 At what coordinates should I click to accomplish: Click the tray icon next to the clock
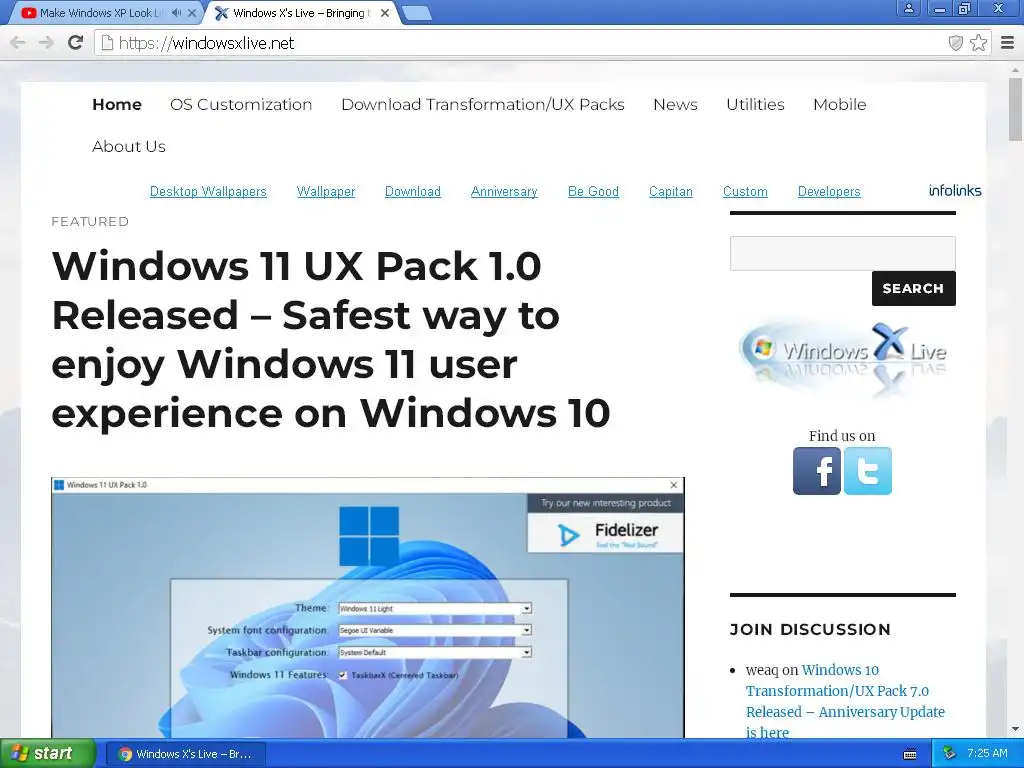[x=950, y=754]
